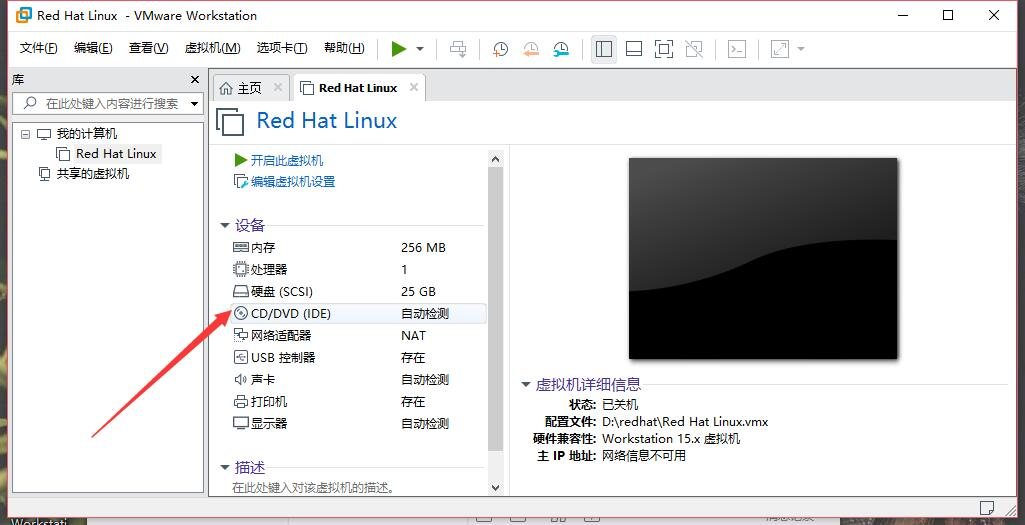The height and width of the screenshot is (525, 1025).
Task: Open the 虚拟机(M) menu
Action: pyautogui.click(x=212, y=48)
